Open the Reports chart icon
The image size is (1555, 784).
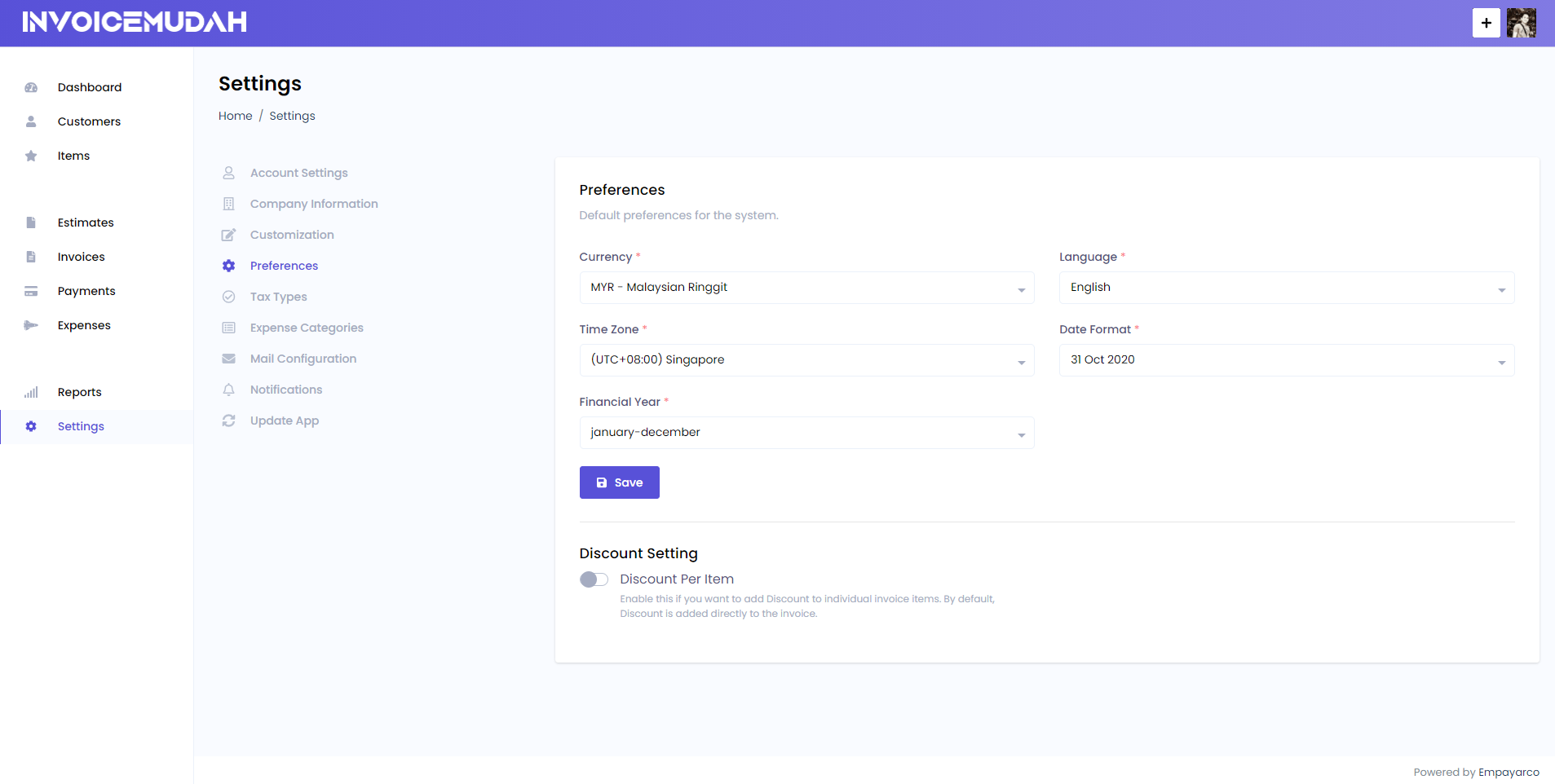click(x=31, y=392)
